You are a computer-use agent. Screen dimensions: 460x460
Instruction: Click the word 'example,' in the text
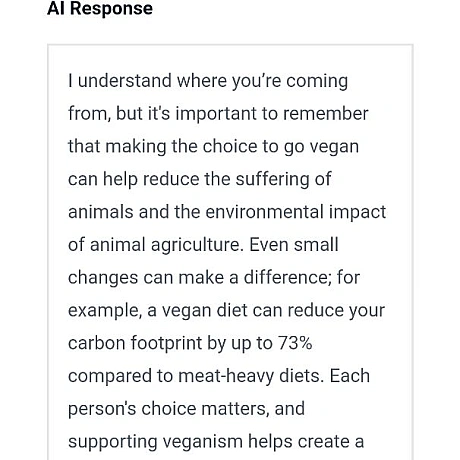tap(105, 311)
